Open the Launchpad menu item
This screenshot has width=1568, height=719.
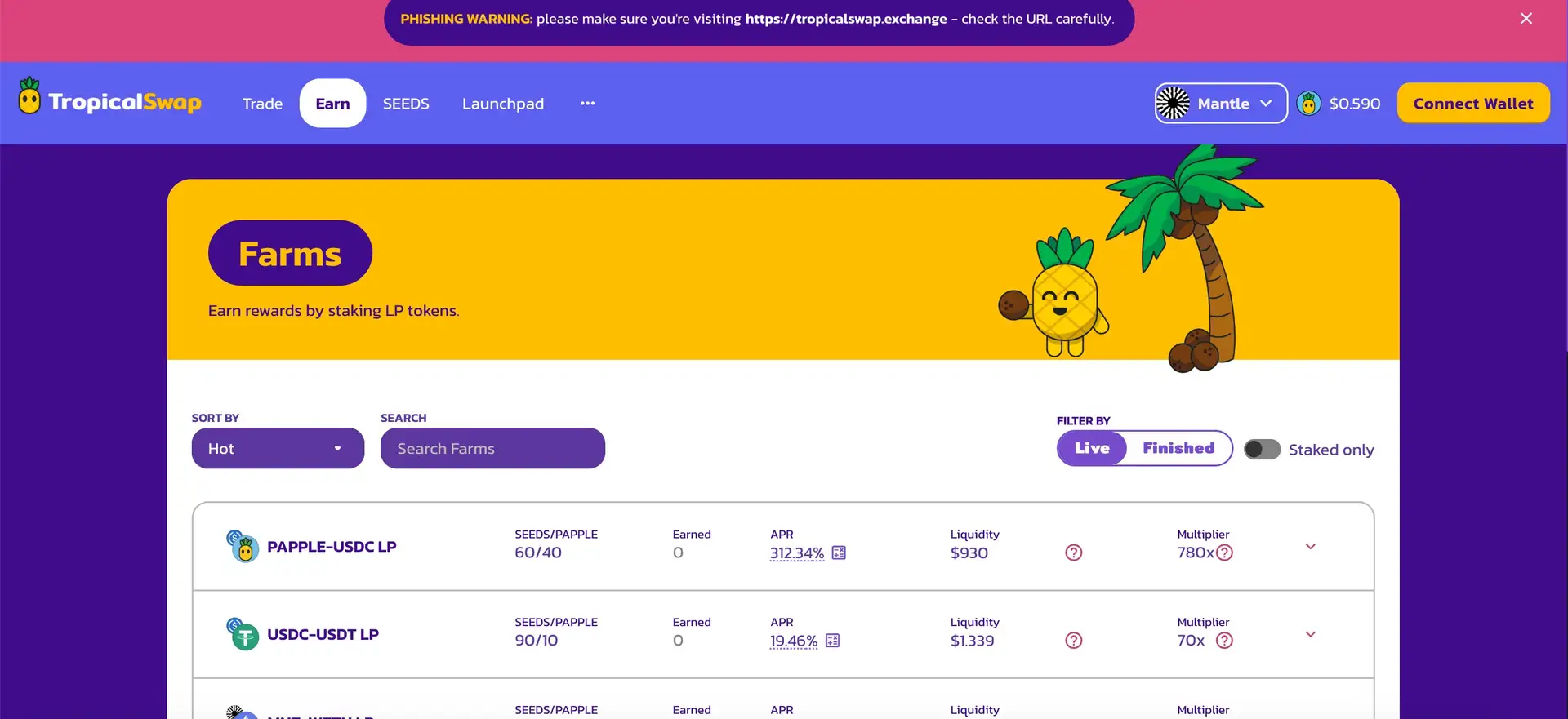(503, 104)
